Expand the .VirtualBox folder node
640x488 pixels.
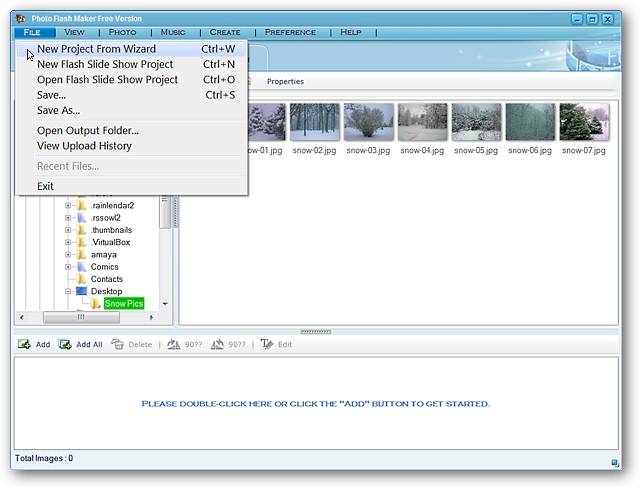(68, 242)
